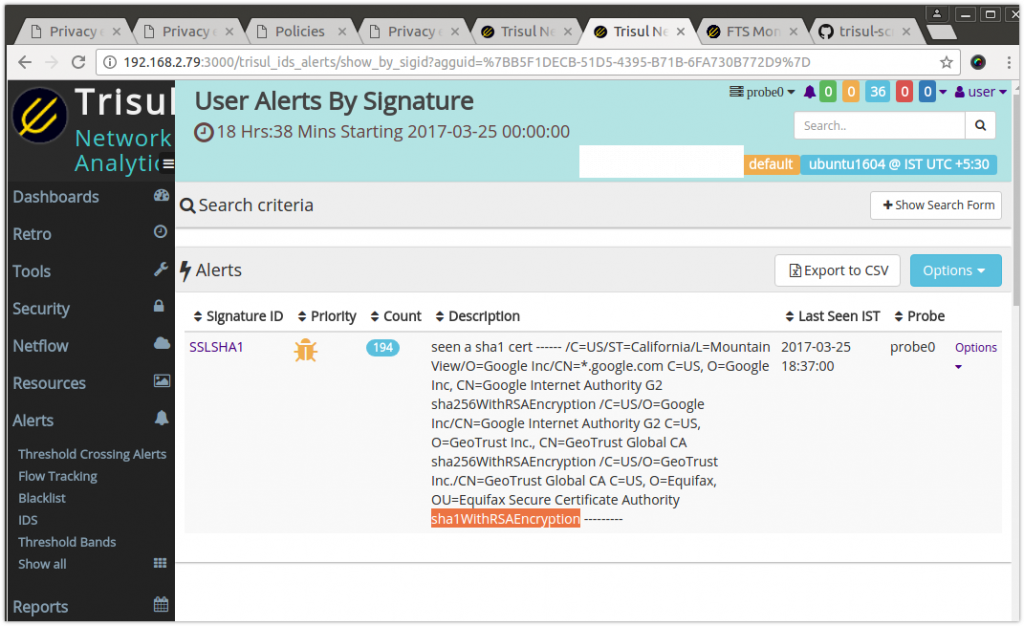Open the SSLSHA1 row Options dropdown

click(976, 356)
